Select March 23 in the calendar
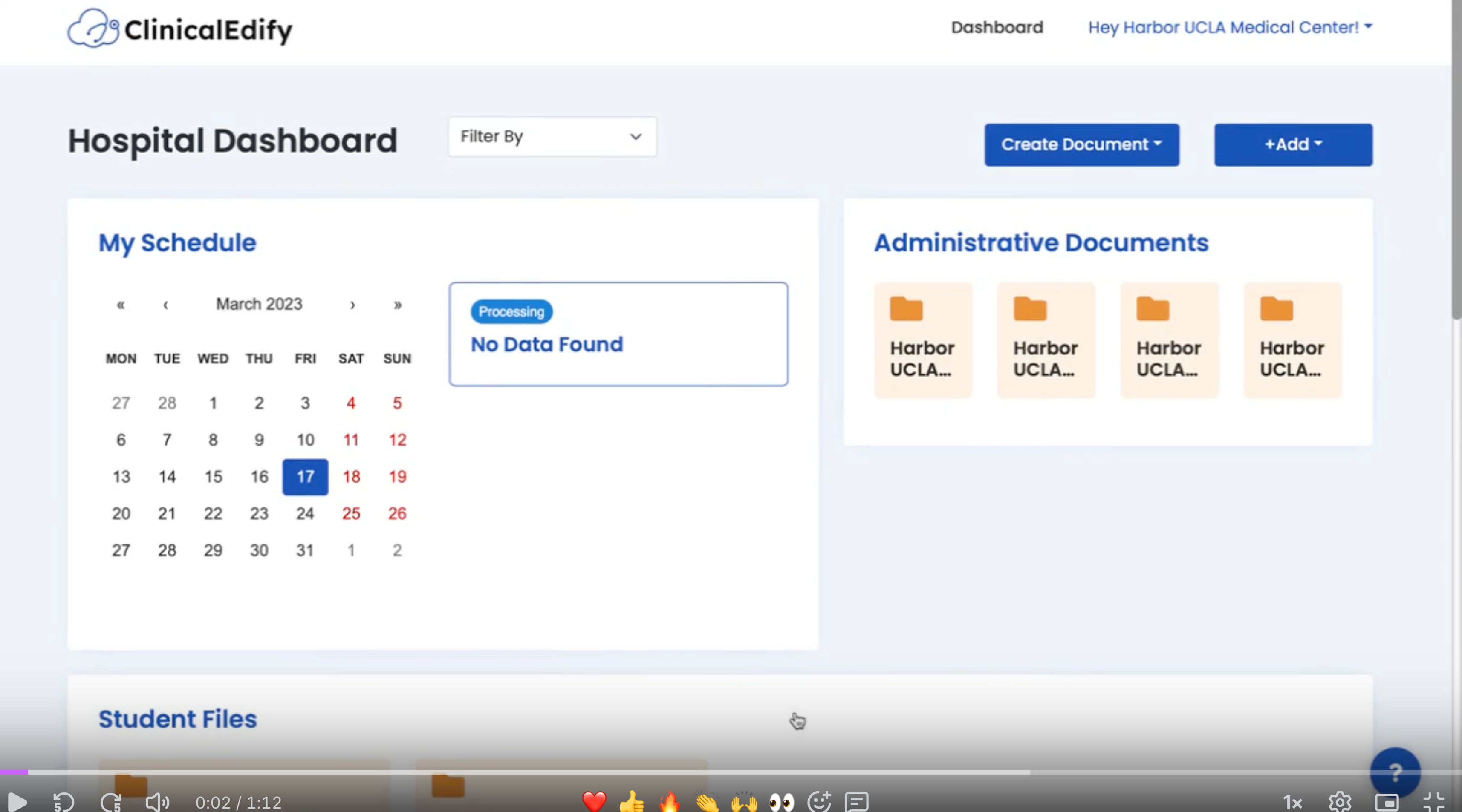 pyautogui.click(x=259, y=513)
